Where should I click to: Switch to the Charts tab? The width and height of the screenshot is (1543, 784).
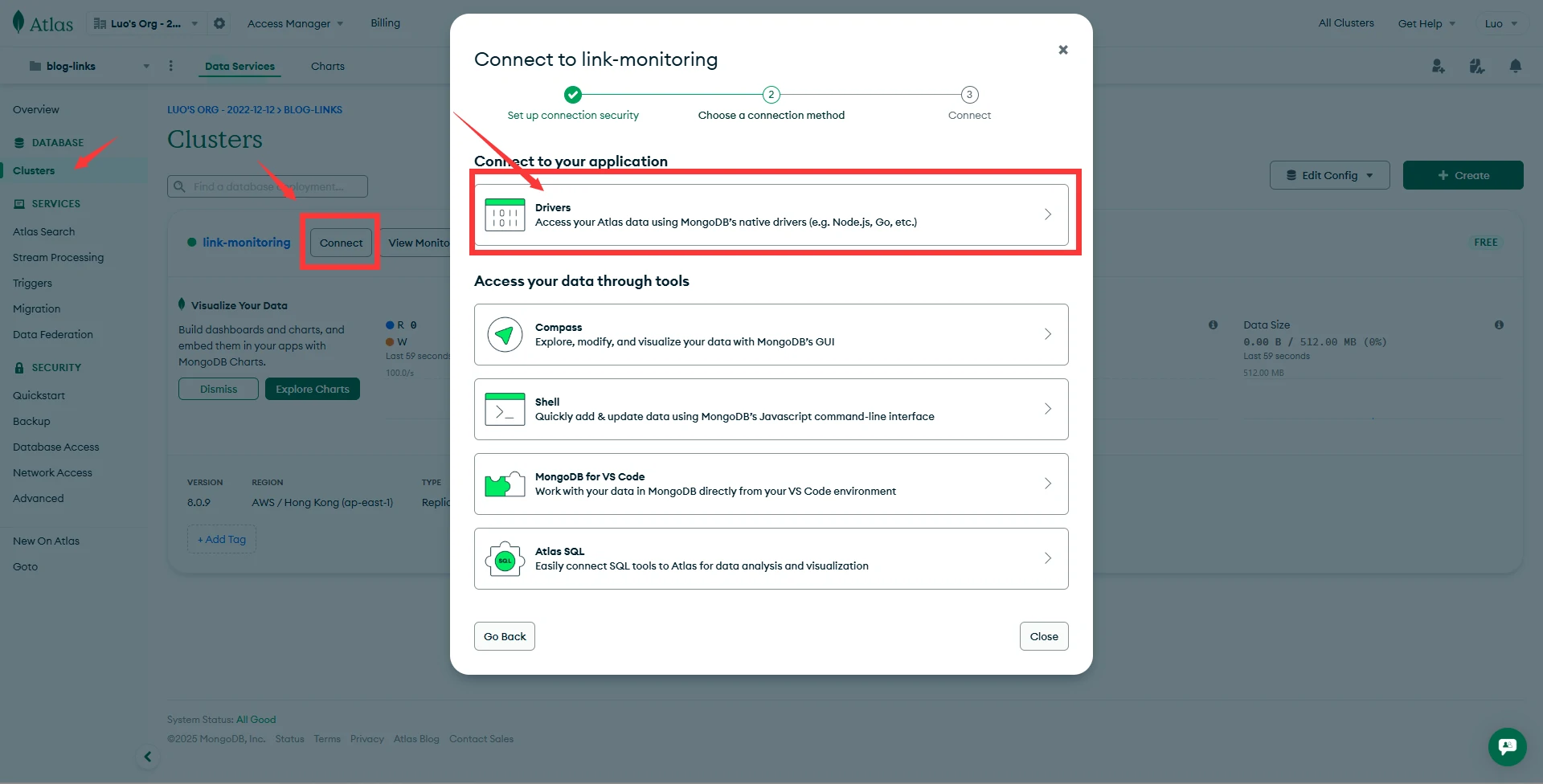(x=327, y=66)
